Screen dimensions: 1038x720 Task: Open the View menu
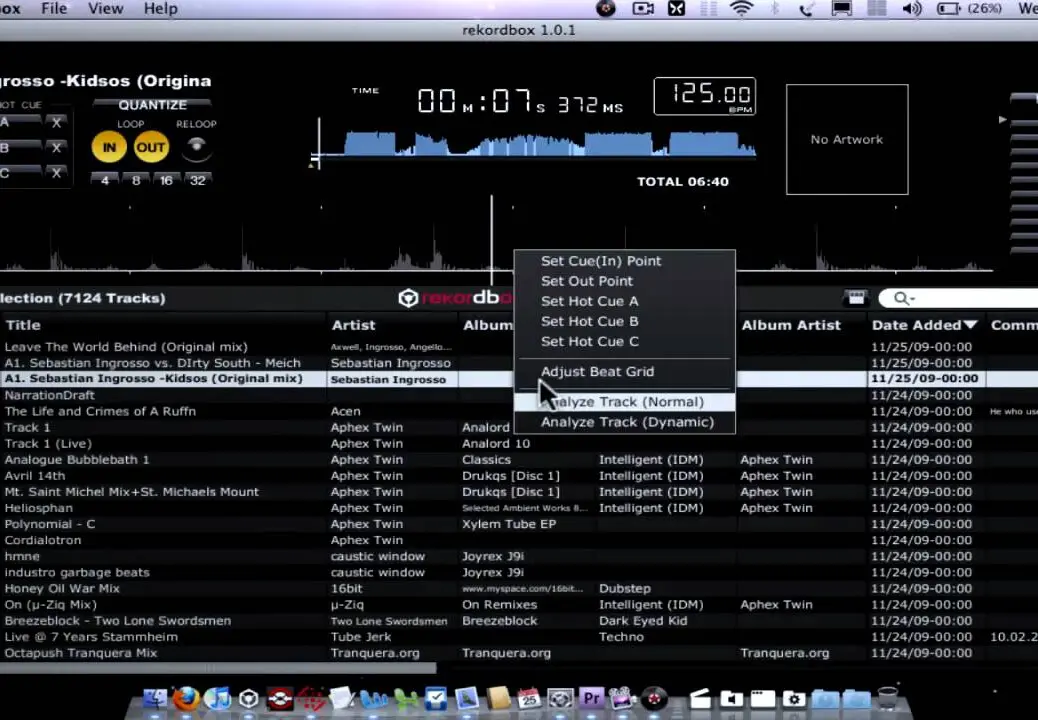coord(105,9)
